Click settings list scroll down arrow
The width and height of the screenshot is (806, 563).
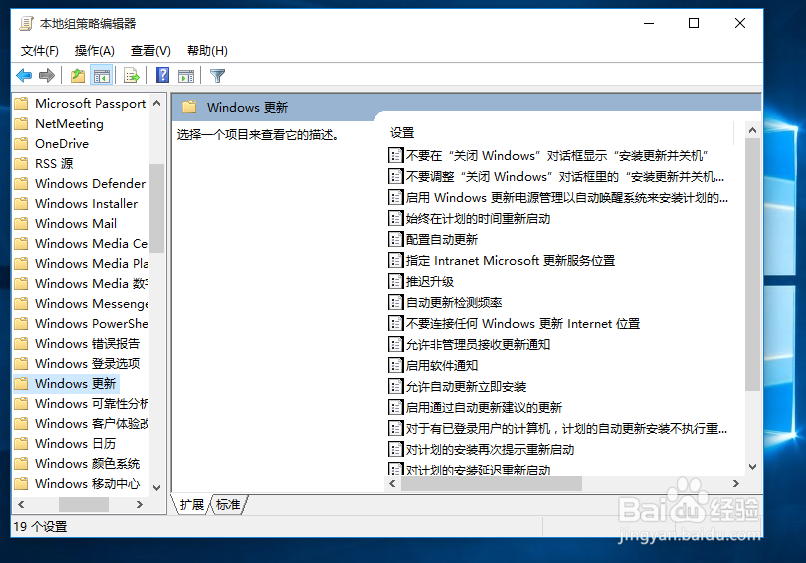coord(753,467)
